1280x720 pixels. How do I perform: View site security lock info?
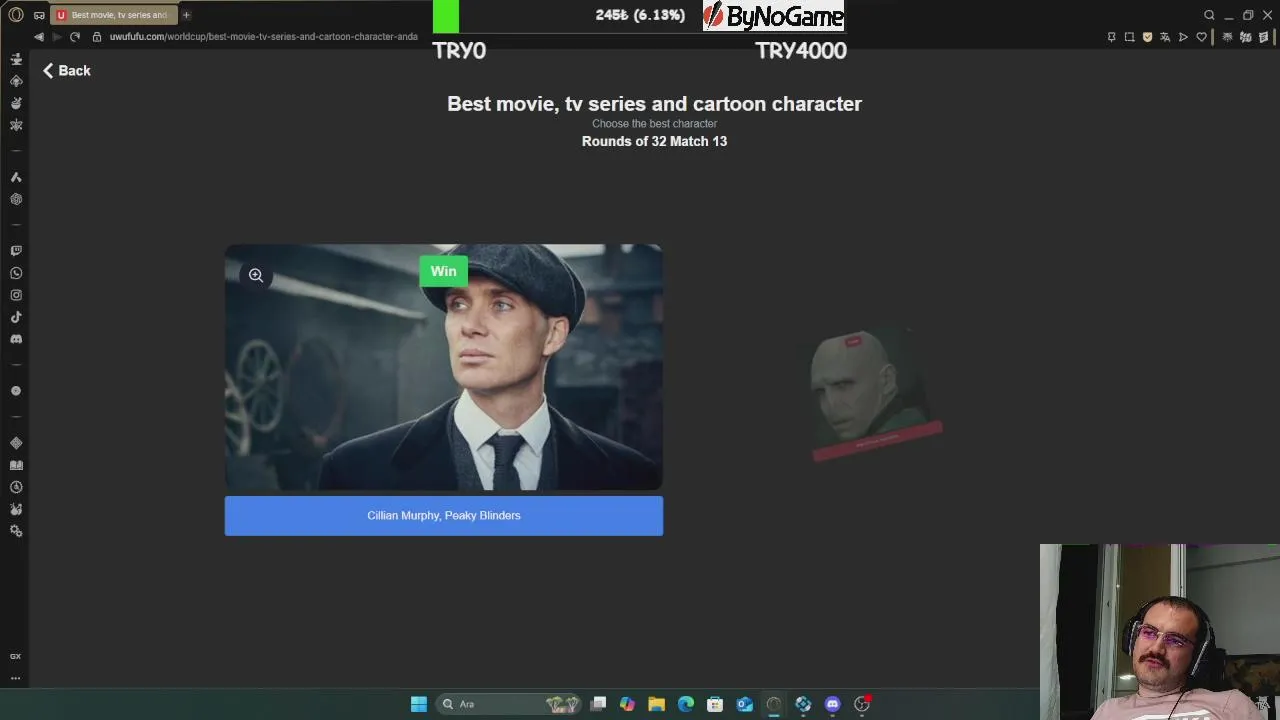pyautogui.click(x=97, y=37)
